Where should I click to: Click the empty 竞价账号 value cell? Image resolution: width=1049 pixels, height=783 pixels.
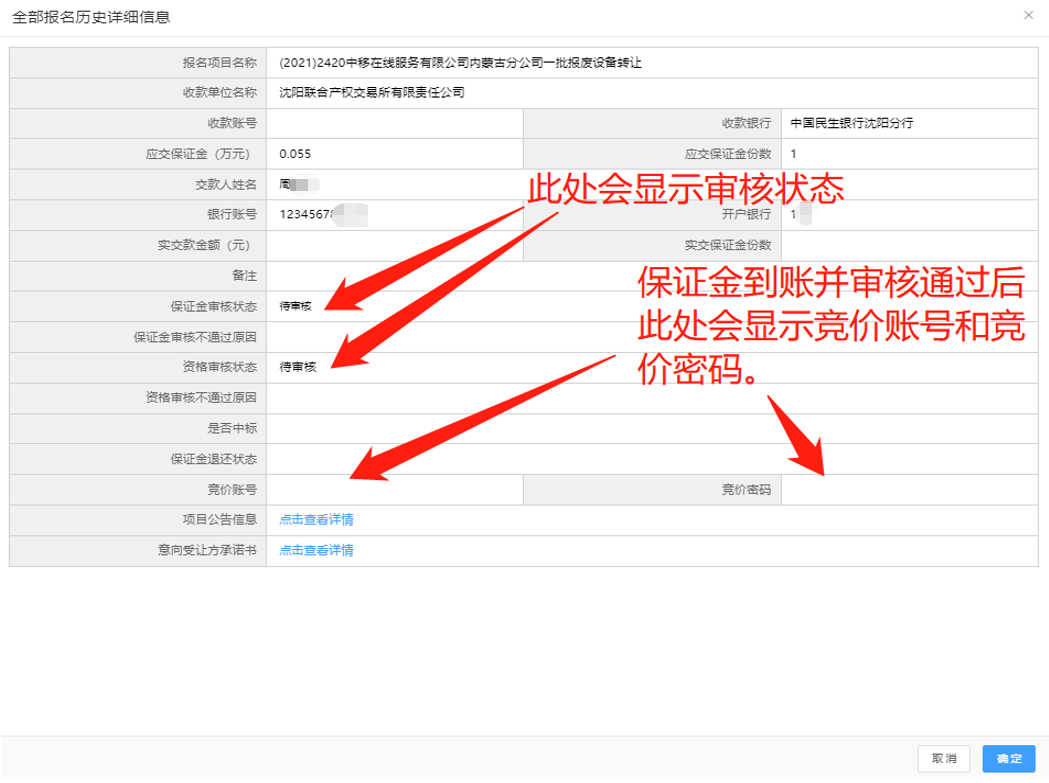pyautogui.click(x=394, y=490)
